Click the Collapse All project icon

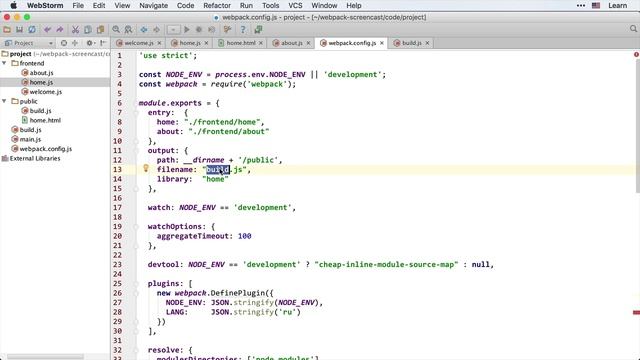[x=75, y=43]
